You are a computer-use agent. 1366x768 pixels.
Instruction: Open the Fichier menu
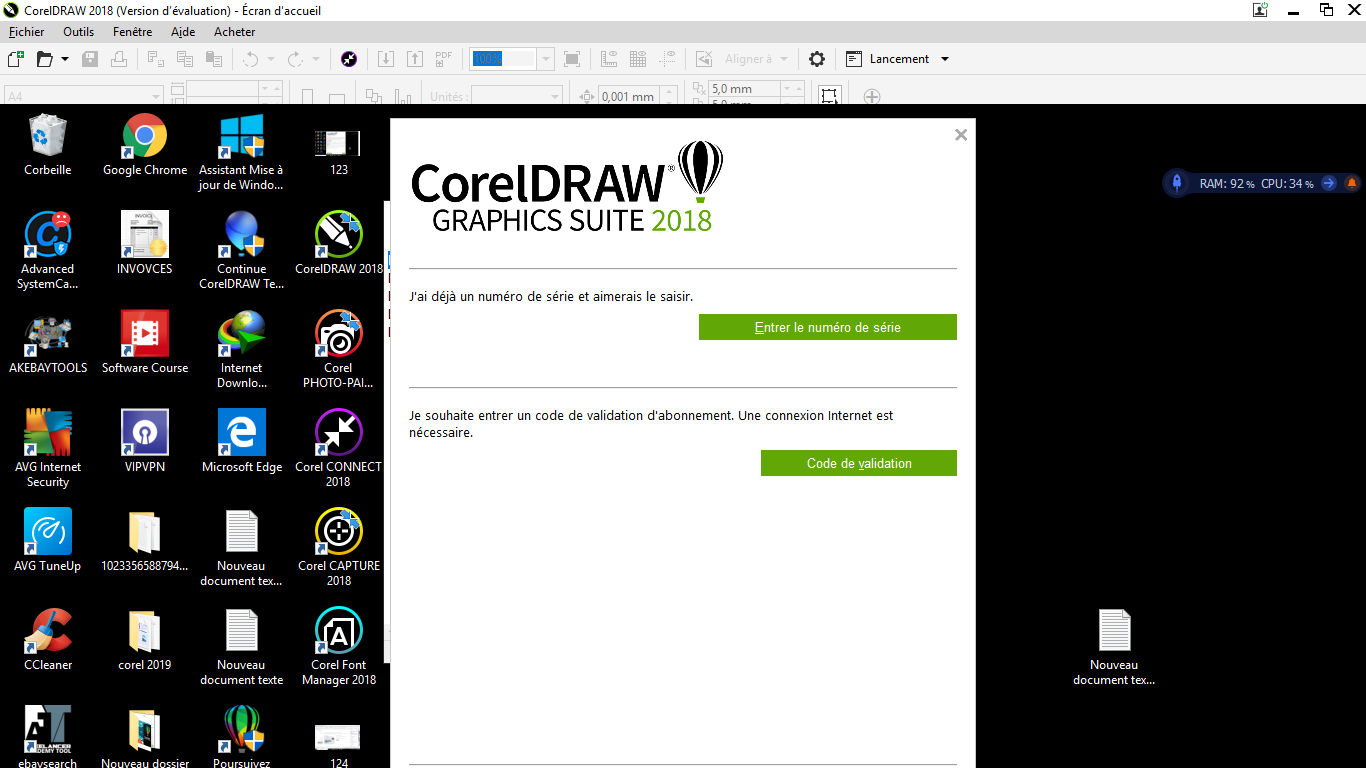26,32
